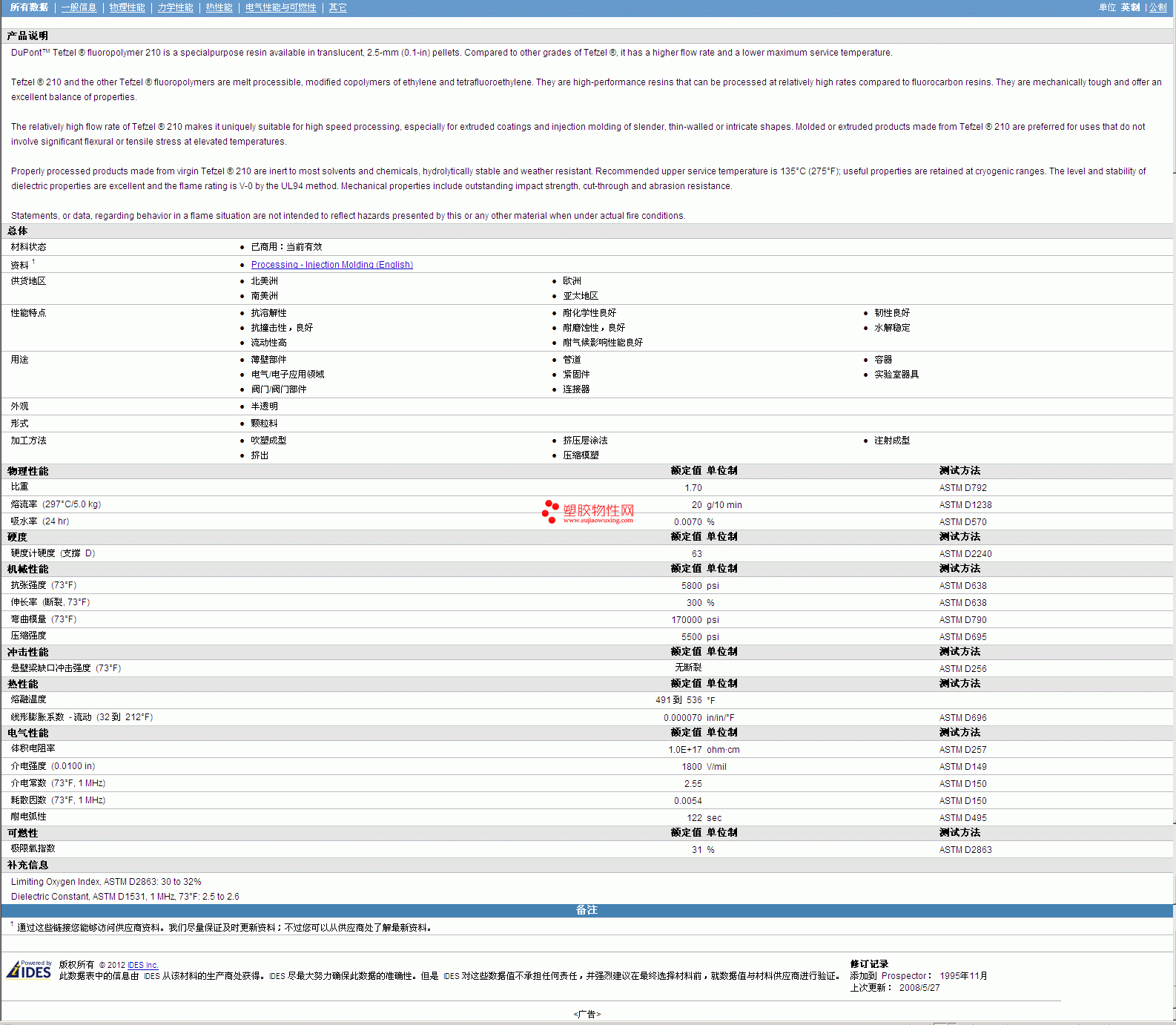Click ASTM D149 test method
1176x1025 pixels.
pyautogui.click(x=962, y=767)
